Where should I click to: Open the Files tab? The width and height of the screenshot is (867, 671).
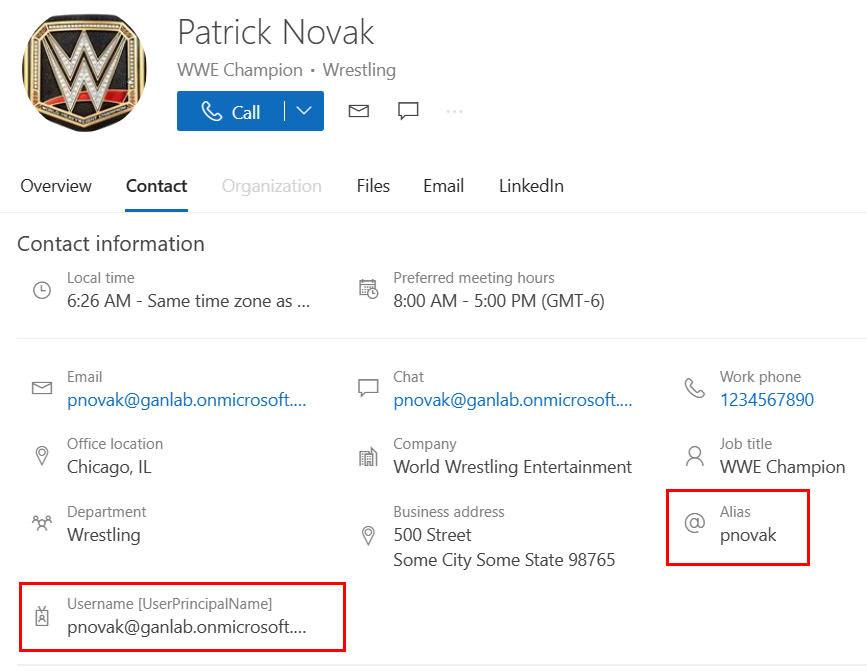pos(373,186)
